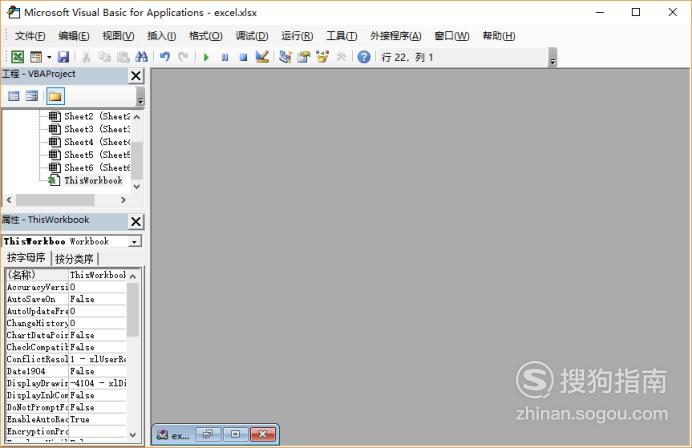Screen dimensions: 692x448
Task: Click the EnableAutoRecover True value
Action: click(98, 419)
